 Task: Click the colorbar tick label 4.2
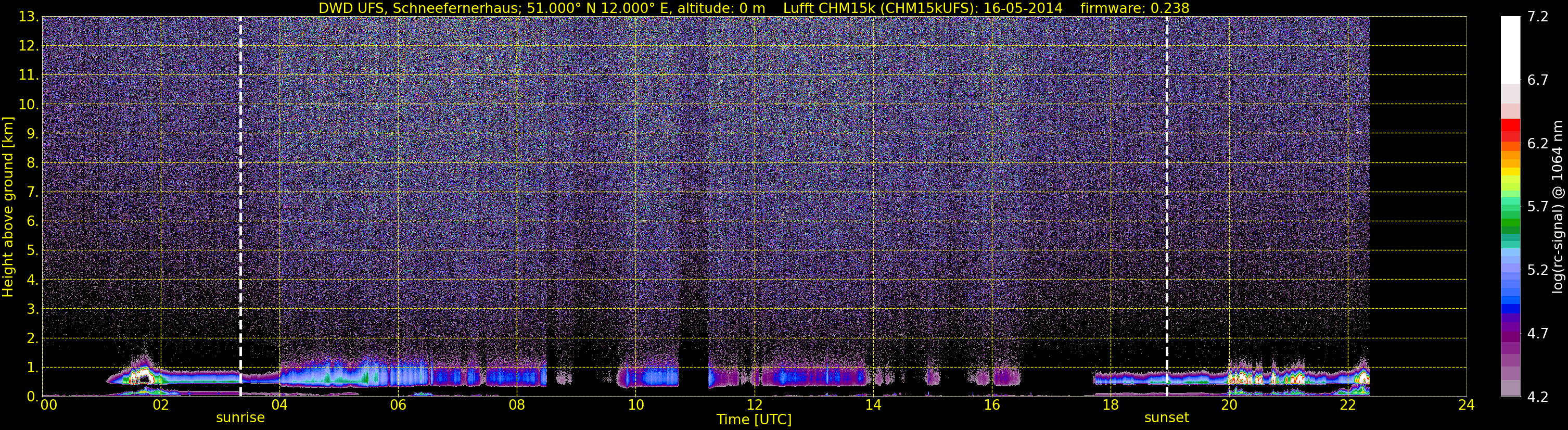point(1538,397)
